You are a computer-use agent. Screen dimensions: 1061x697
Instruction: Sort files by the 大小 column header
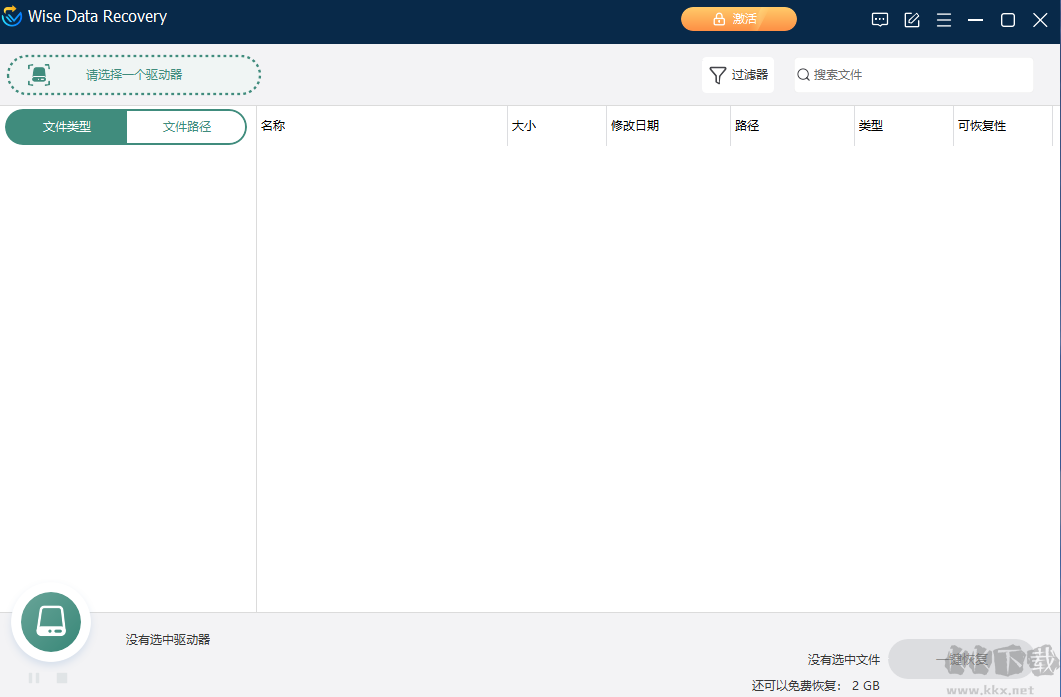523,125
